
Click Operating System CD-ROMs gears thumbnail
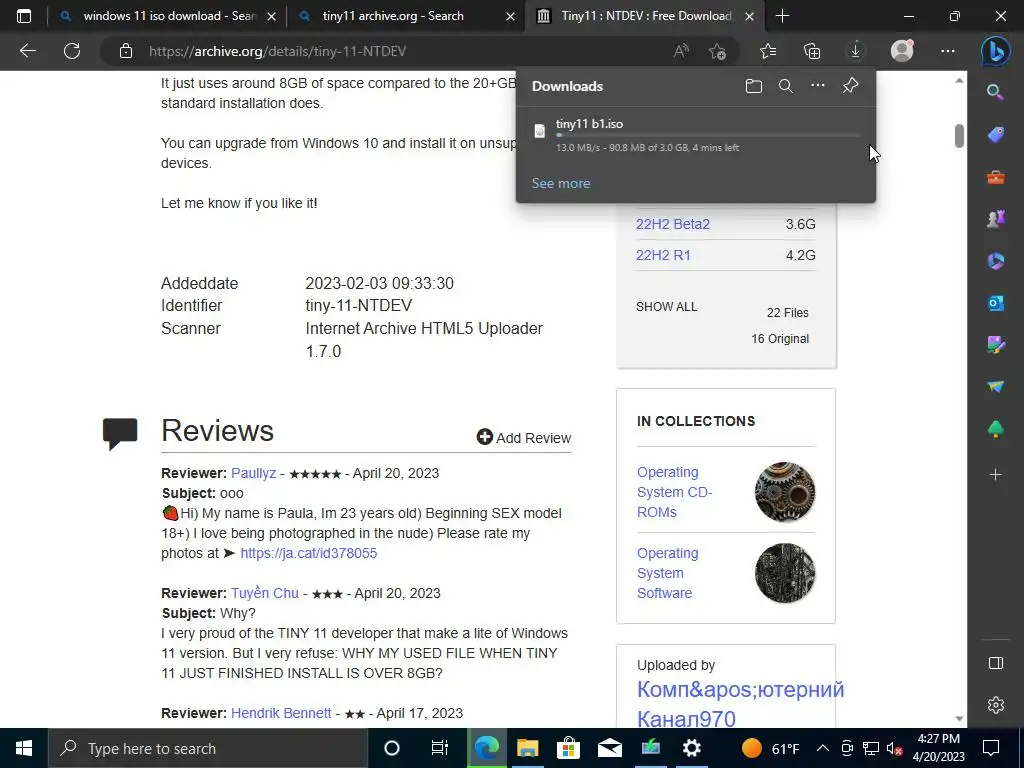click(785, 492)
